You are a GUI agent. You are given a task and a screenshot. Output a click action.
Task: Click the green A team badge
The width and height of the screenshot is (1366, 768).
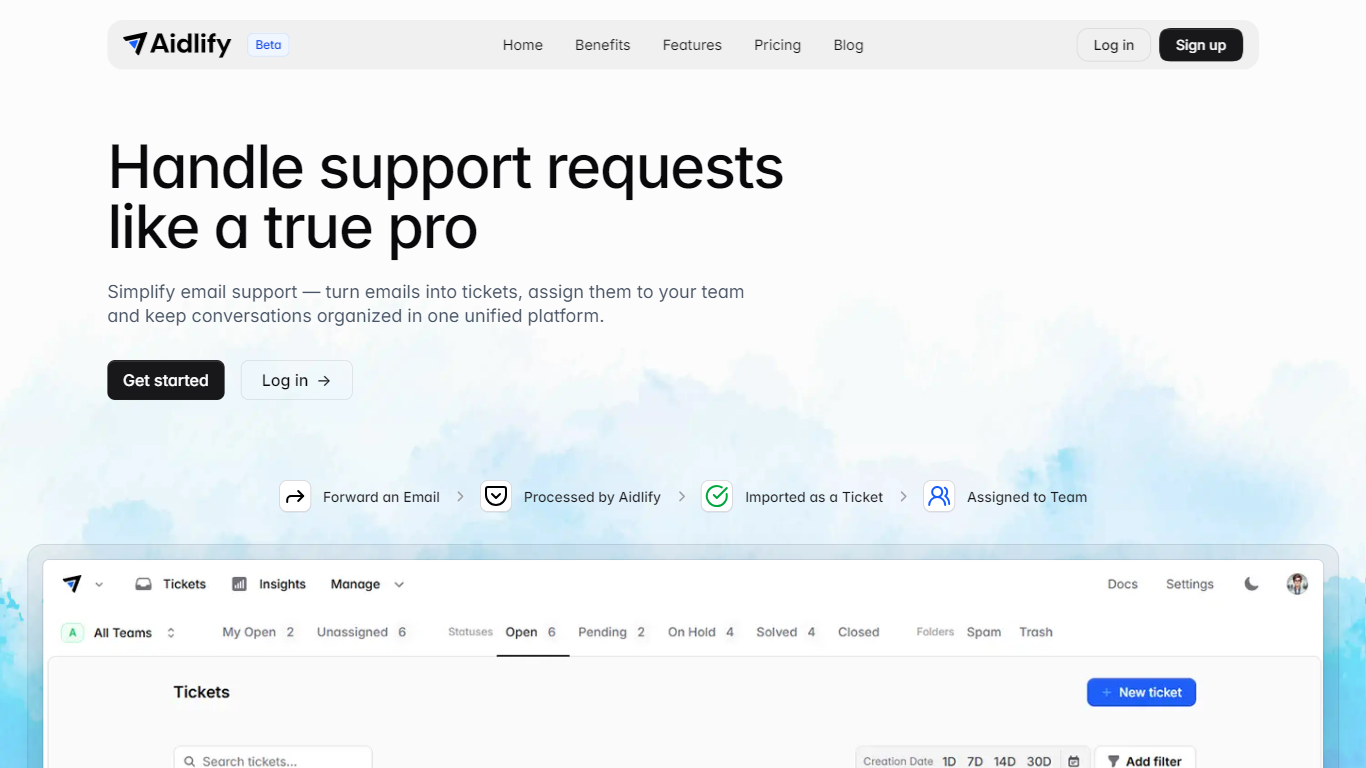tap(72, 632)
